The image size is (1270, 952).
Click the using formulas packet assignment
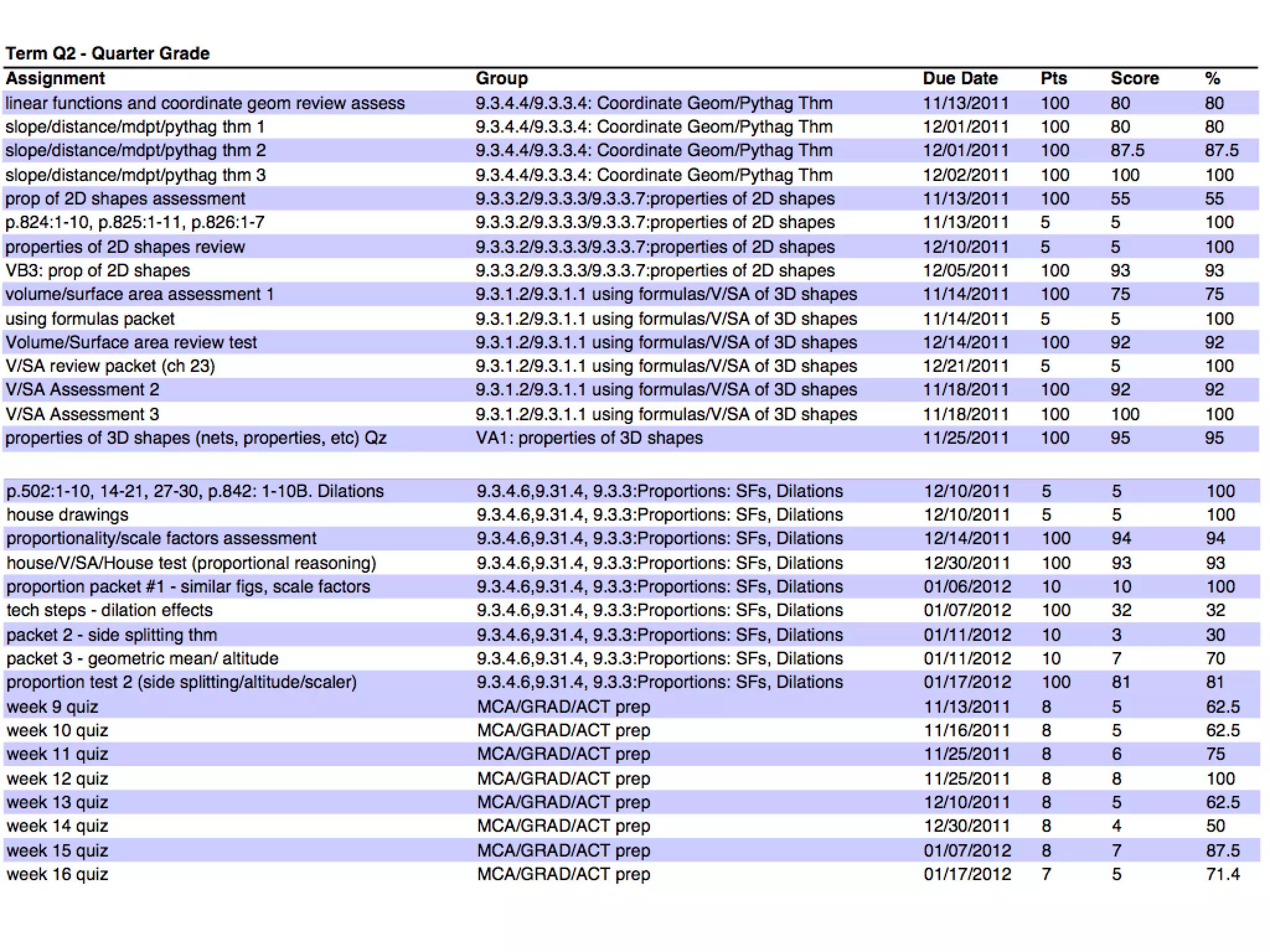(x=90, y=319)
